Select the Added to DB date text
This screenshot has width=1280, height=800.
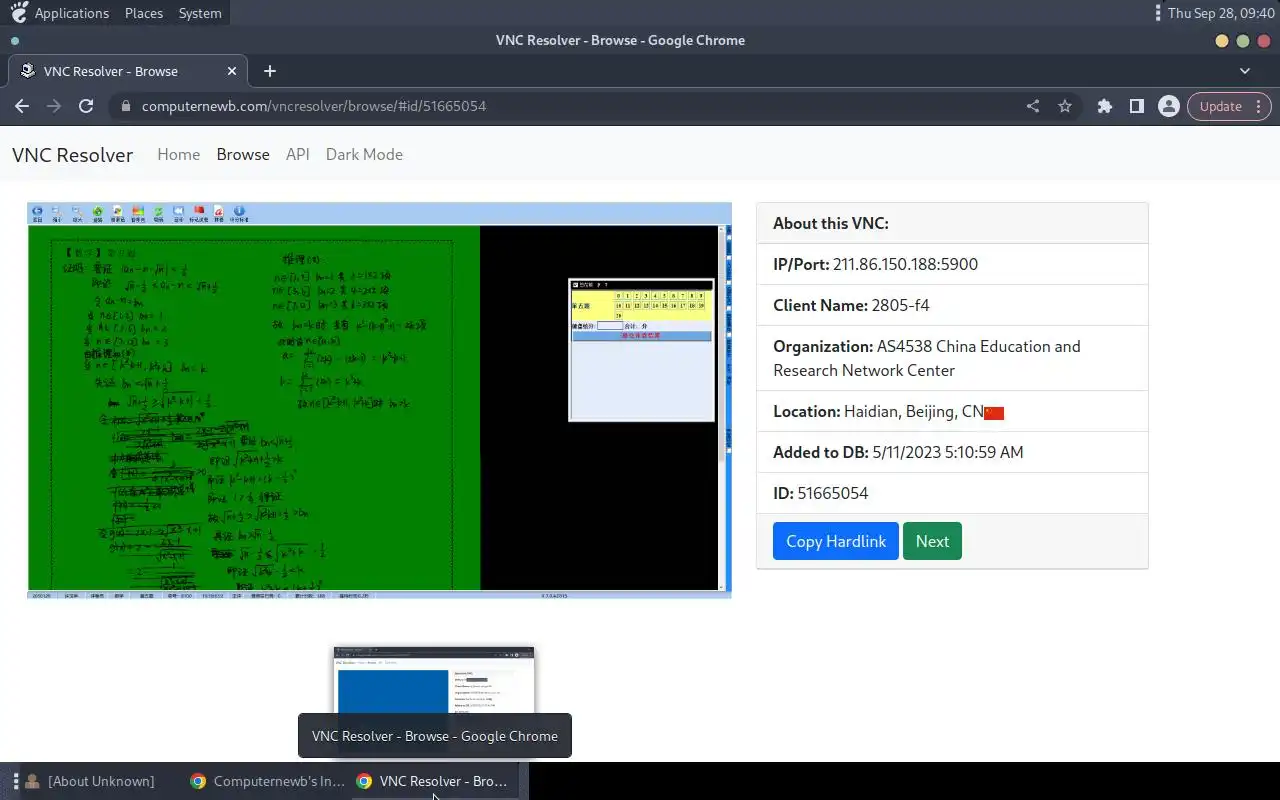click(x=948, y=452)
